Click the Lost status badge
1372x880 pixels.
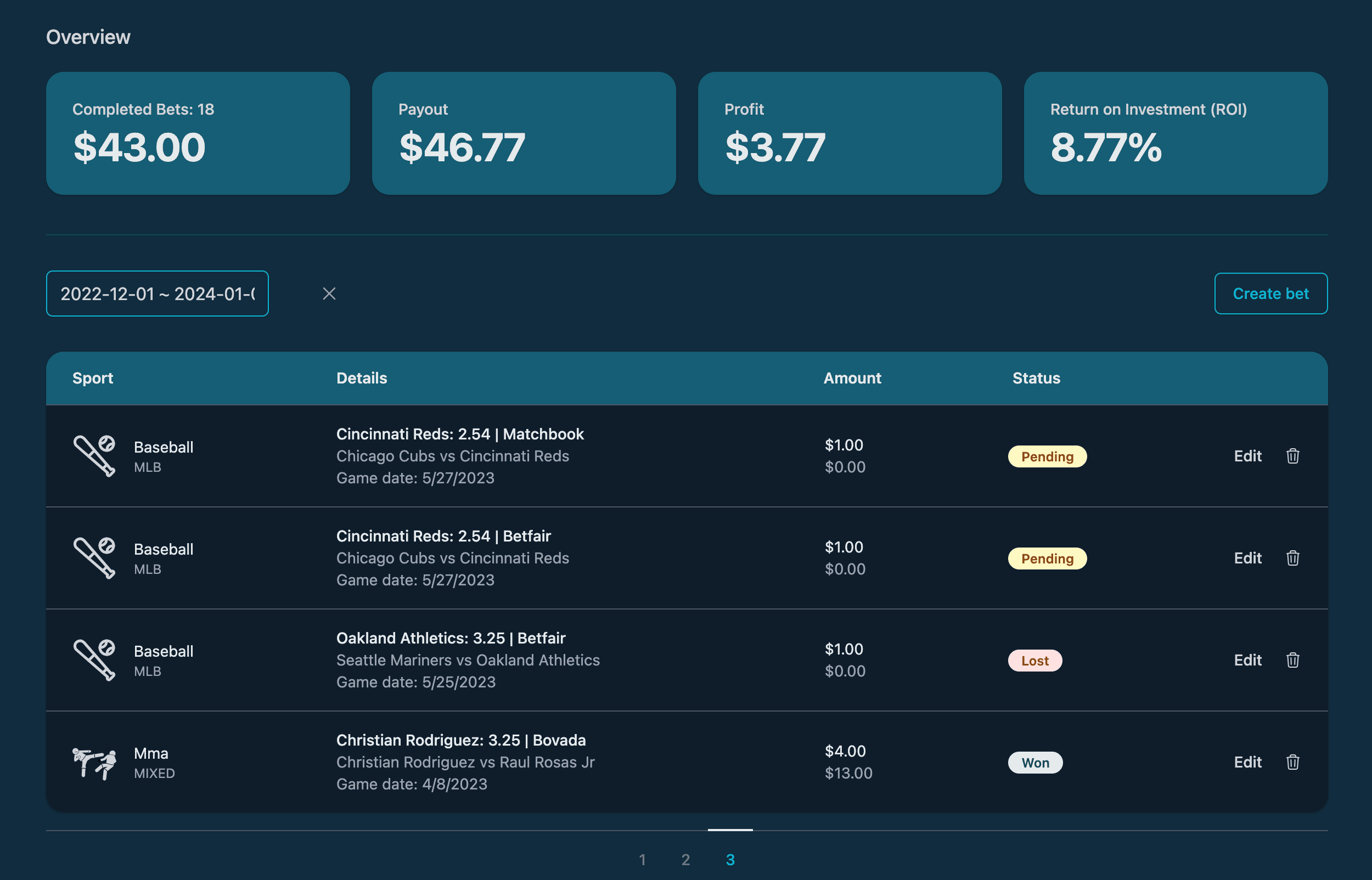[x=1034, y=661]
